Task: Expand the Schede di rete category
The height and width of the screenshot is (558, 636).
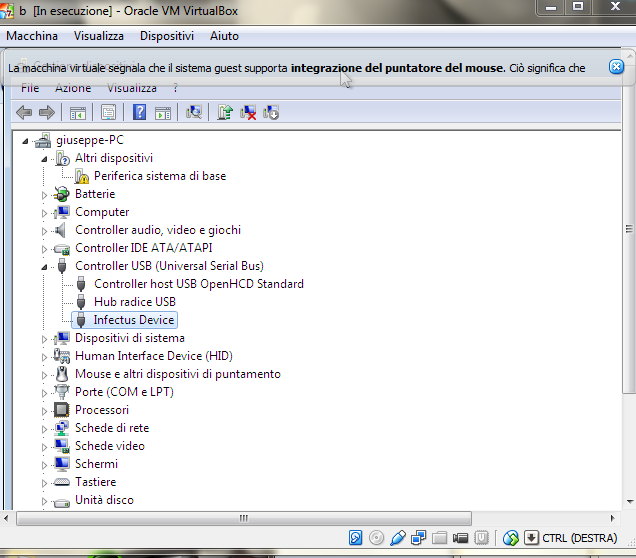Action: click(44, 429)
